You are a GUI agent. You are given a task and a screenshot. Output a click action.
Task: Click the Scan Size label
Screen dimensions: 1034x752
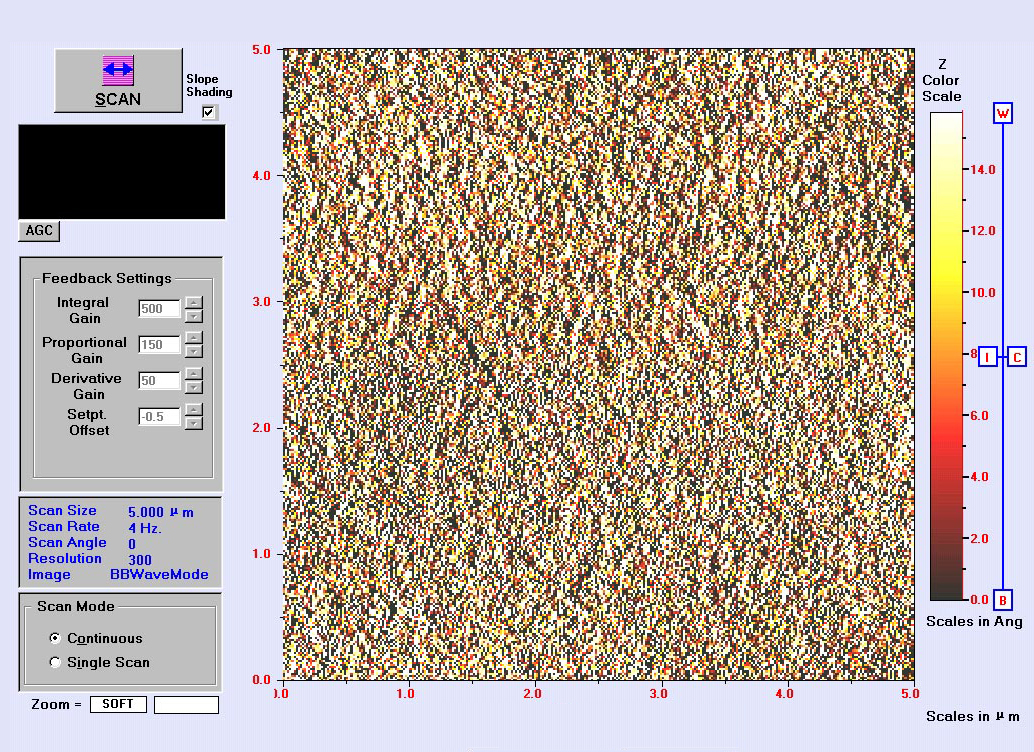62,511
